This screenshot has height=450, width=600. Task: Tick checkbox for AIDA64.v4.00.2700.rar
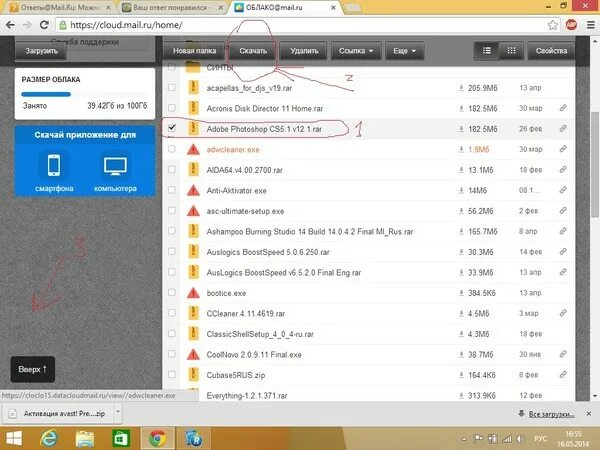click(172, 170)
